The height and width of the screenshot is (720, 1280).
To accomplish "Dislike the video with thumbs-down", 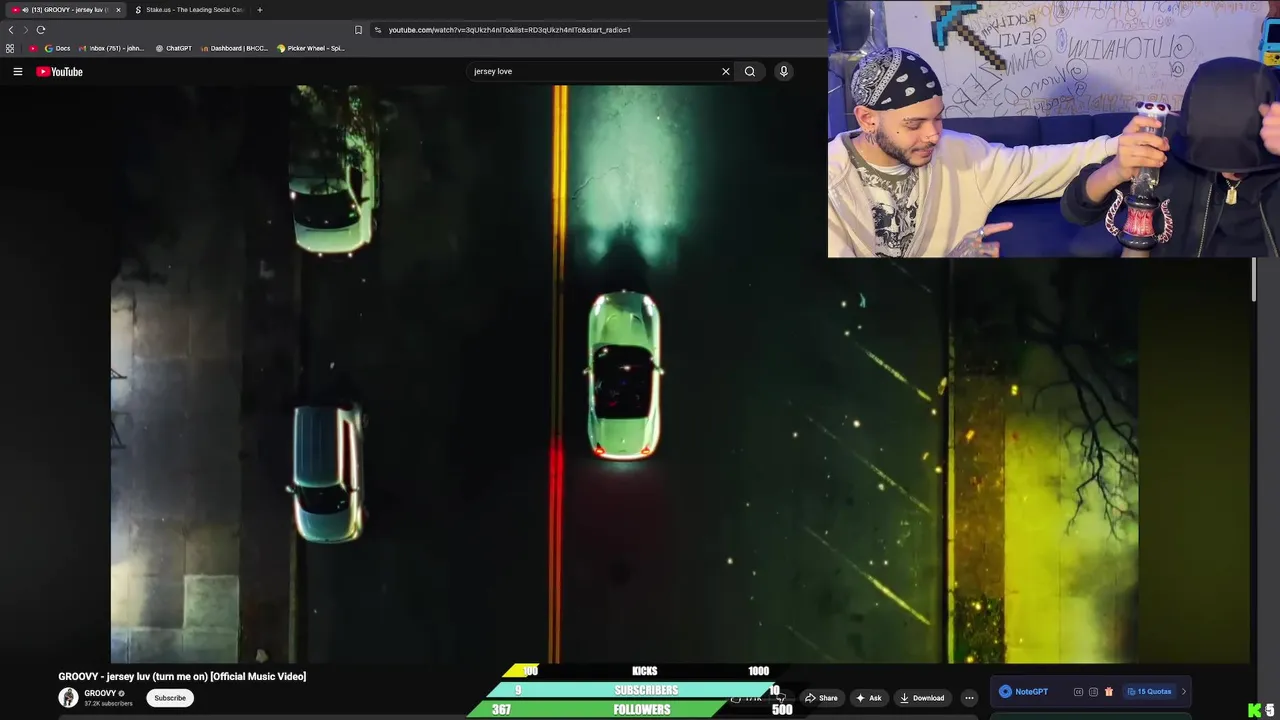I will 779,698.
